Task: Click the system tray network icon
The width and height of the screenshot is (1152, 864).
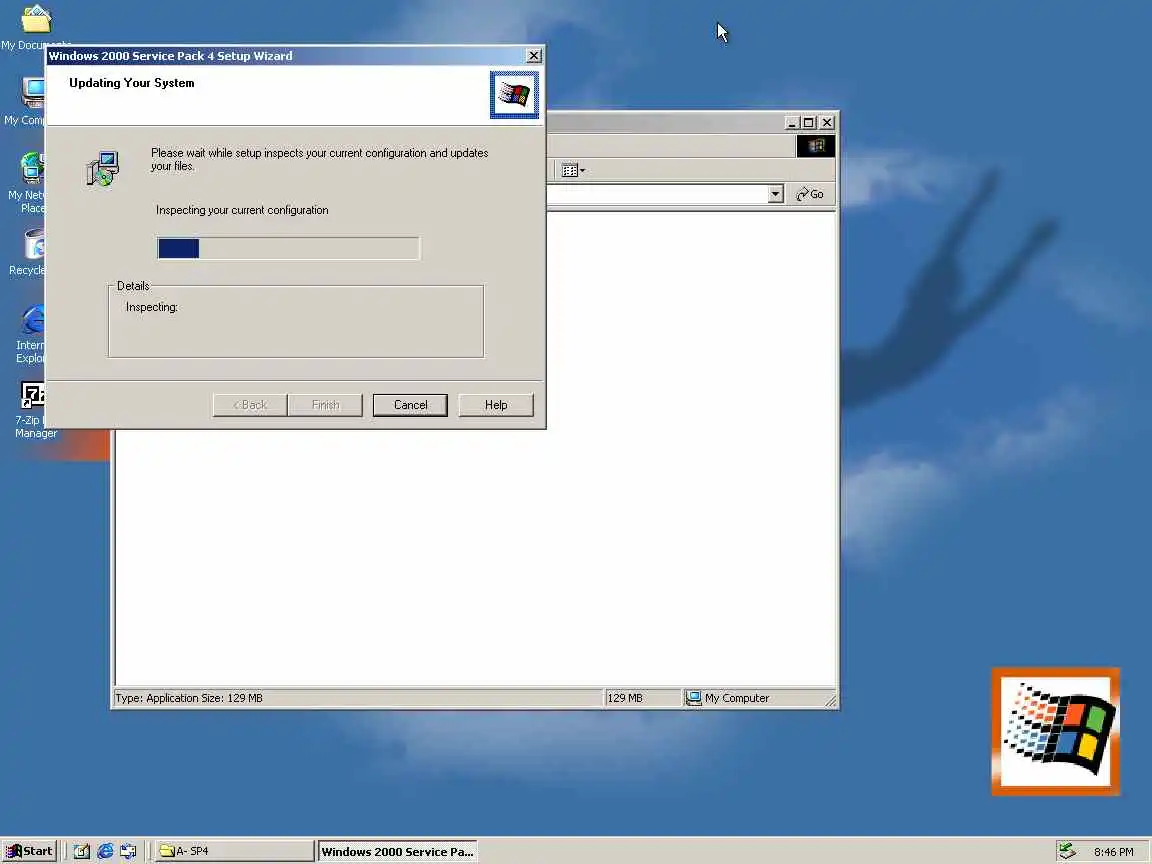Action: (x=1067, y=851)
